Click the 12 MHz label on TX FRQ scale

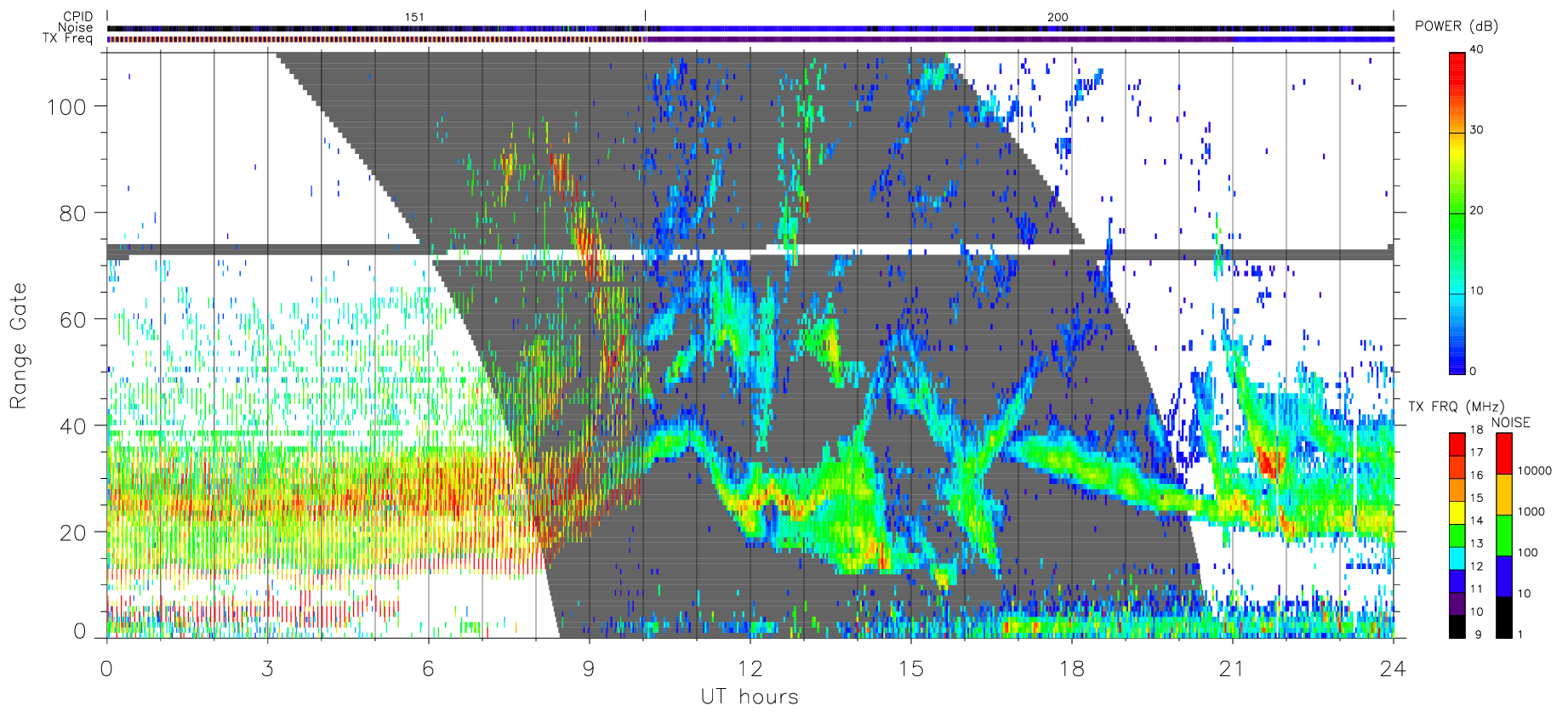1476,566
